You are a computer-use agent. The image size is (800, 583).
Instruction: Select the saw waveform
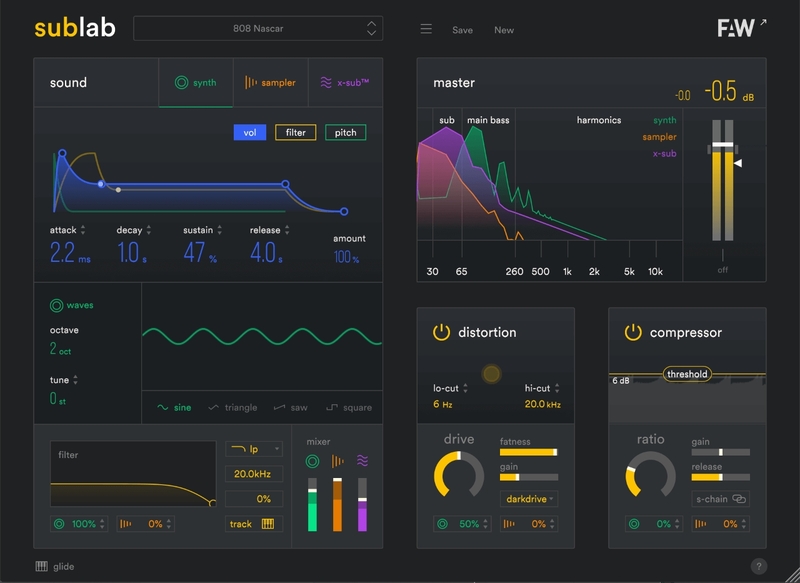[x=291, y=408]
